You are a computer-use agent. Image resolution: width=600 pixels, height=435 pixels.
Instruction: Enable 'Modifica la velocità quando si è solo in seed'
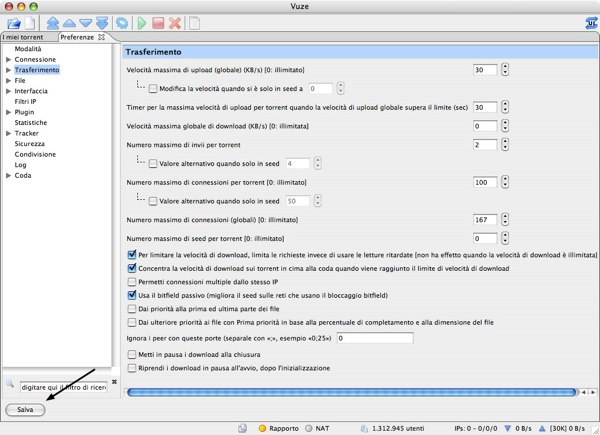(153, 89)
